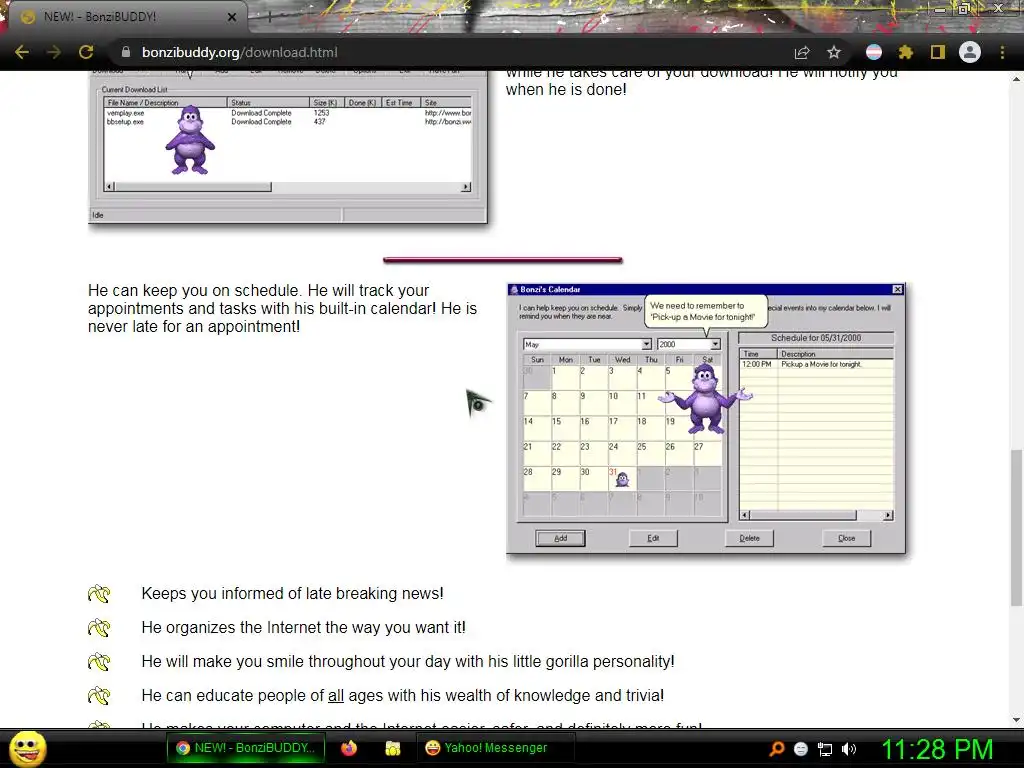Click the banana bullet beside breaking news
The height and width of the screenshot is (768, 1024).
pos(99,594)
